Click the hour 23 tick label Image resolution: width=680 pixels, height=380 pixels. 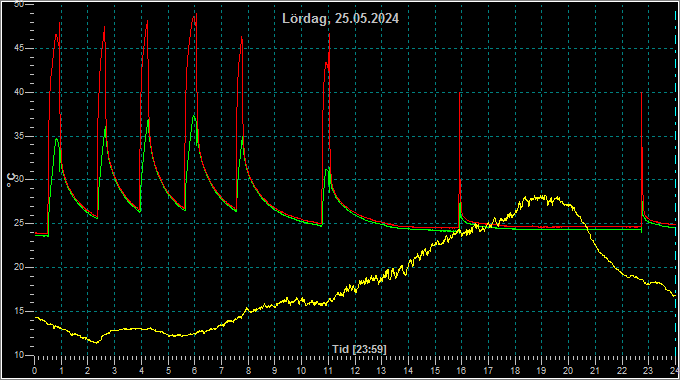pyautogui.click(x=648, y=371)
